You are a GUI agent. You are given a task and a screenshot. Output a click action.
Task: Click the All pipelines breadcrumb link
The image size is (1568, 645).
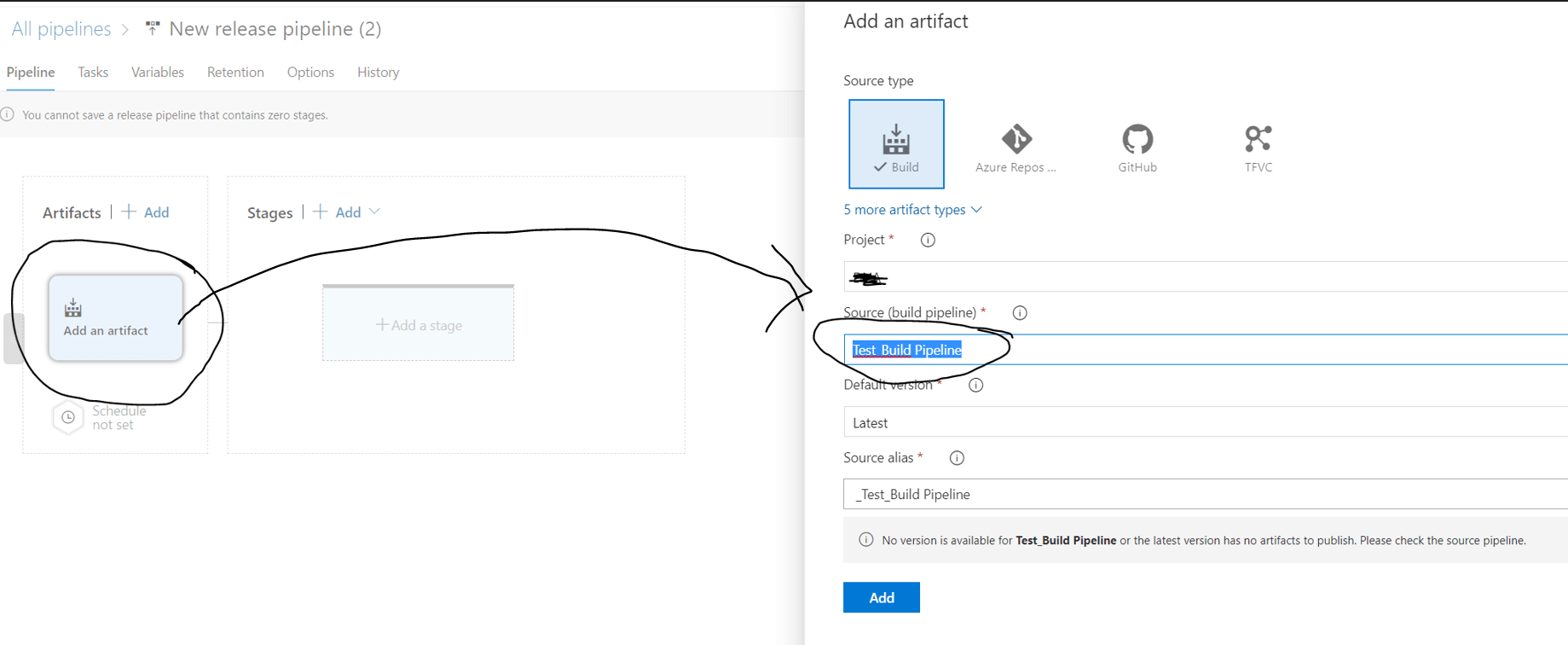[x=61, y=29]
